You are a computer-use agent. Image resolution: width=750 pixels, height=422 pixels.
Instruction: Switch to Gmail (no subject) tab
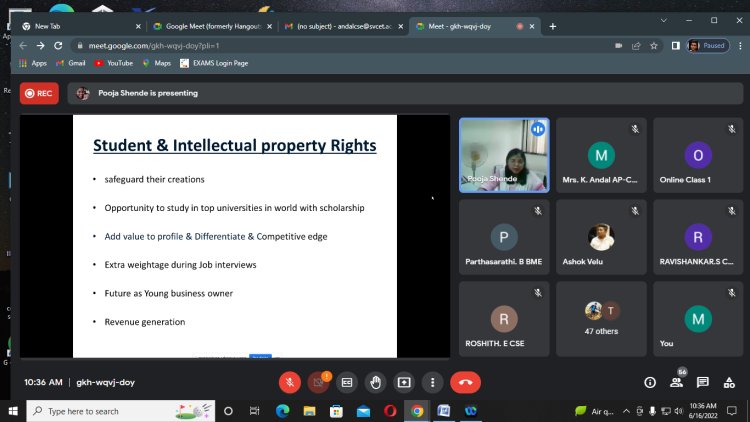(343, 26)
